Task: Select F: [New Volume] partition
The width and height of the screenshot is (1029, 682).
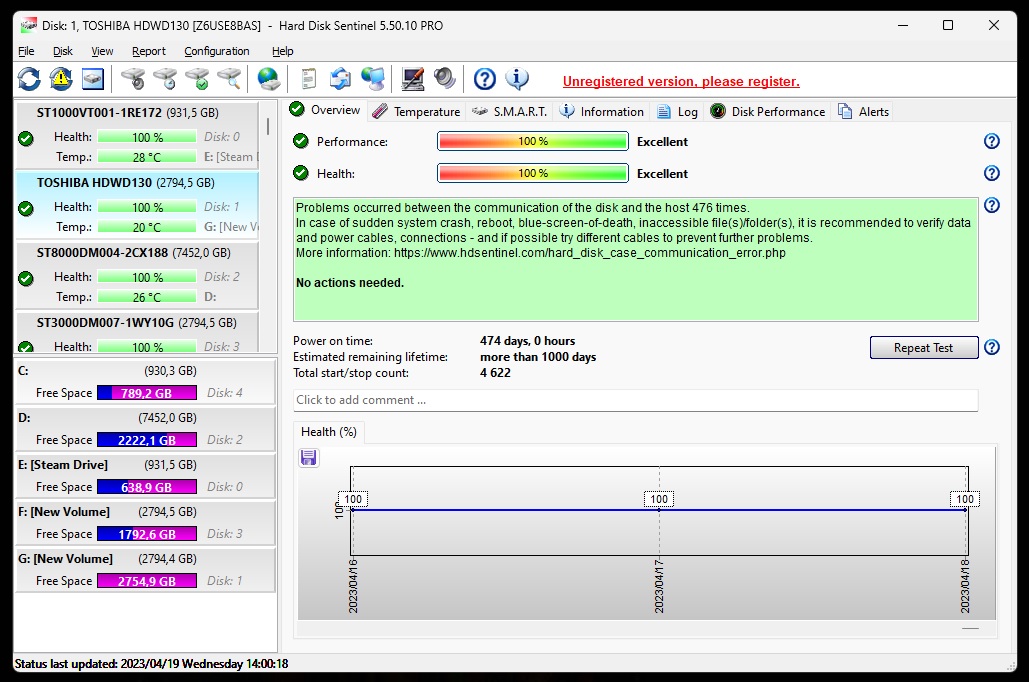Action: tap(145, 523)
